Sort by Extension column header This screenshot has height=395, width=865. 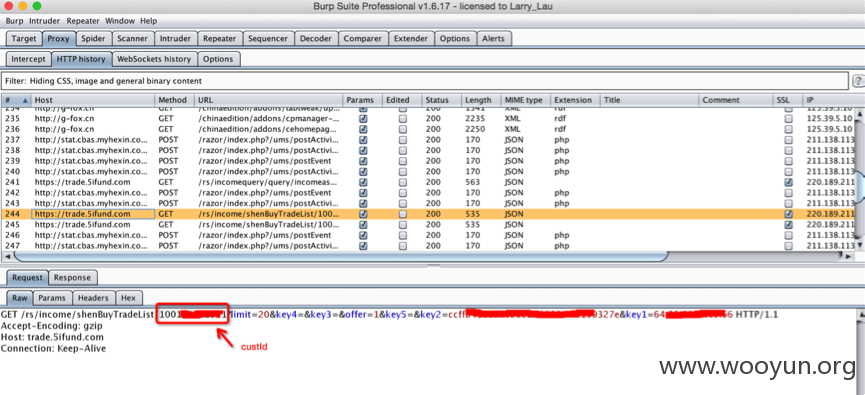point(575,100)
